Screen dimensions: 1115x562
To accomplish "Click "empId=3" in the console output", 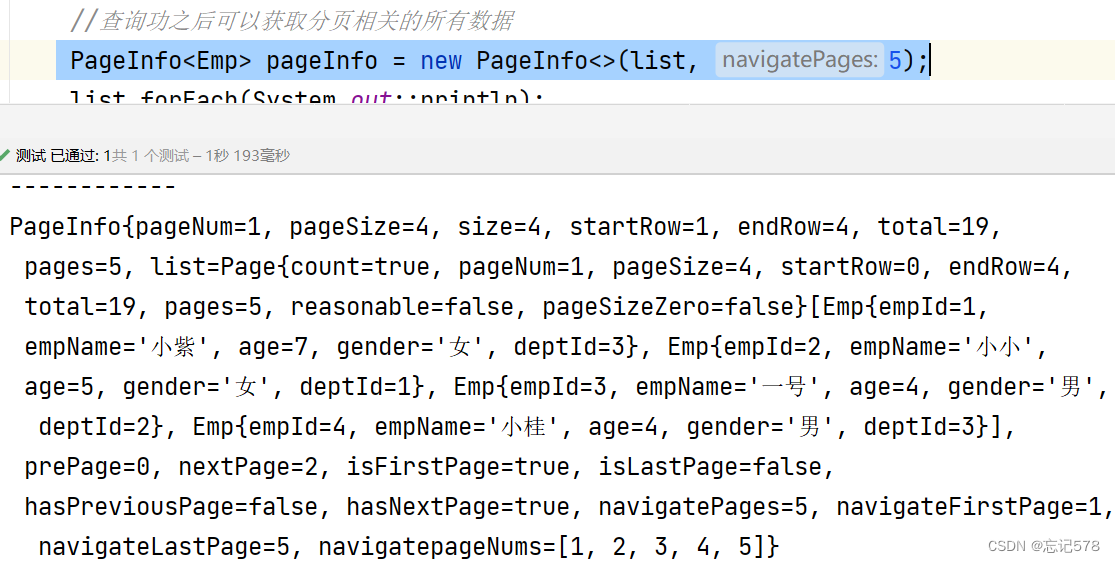I will (x=558, y=386).
